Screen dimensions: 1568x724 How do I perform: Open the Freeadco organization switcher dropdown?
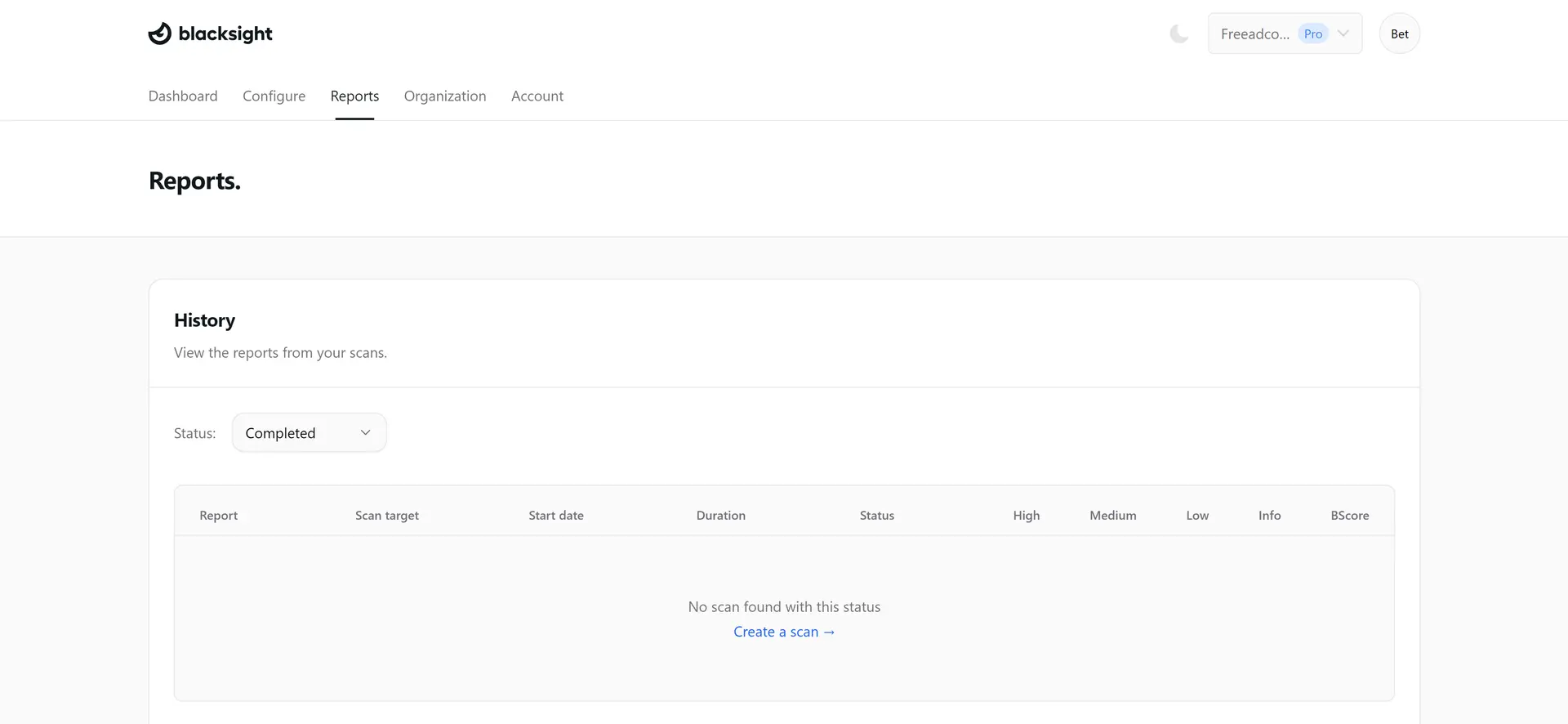(1284, 34)
